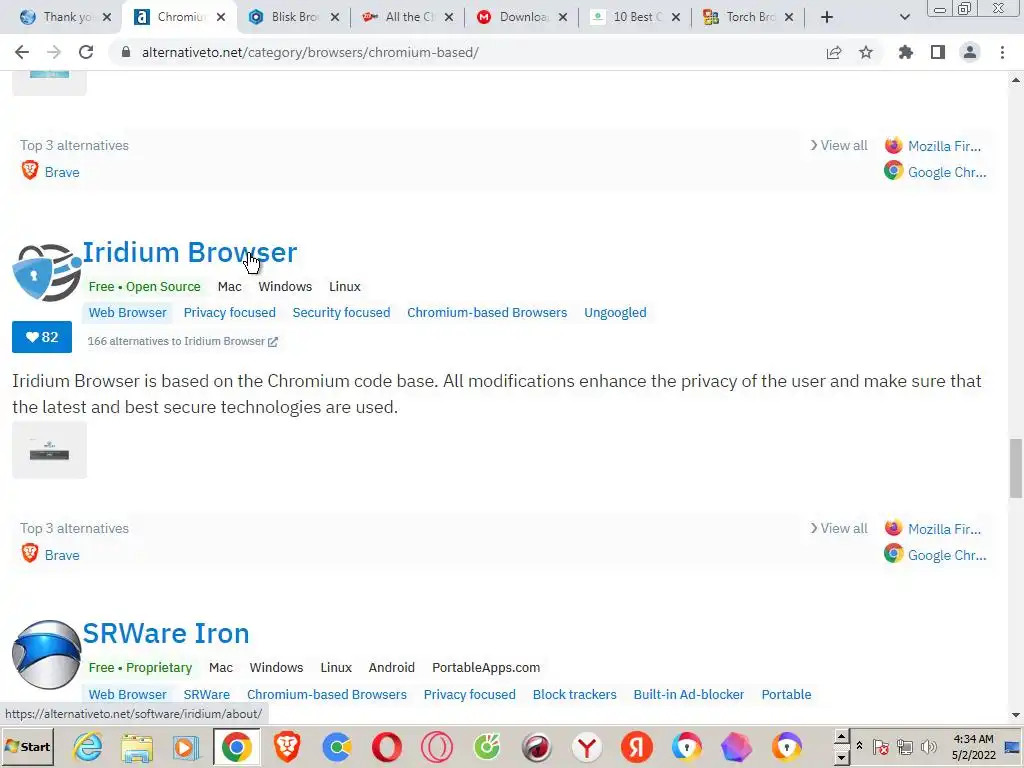Click the SRWare Iron logo

[46, 654]
